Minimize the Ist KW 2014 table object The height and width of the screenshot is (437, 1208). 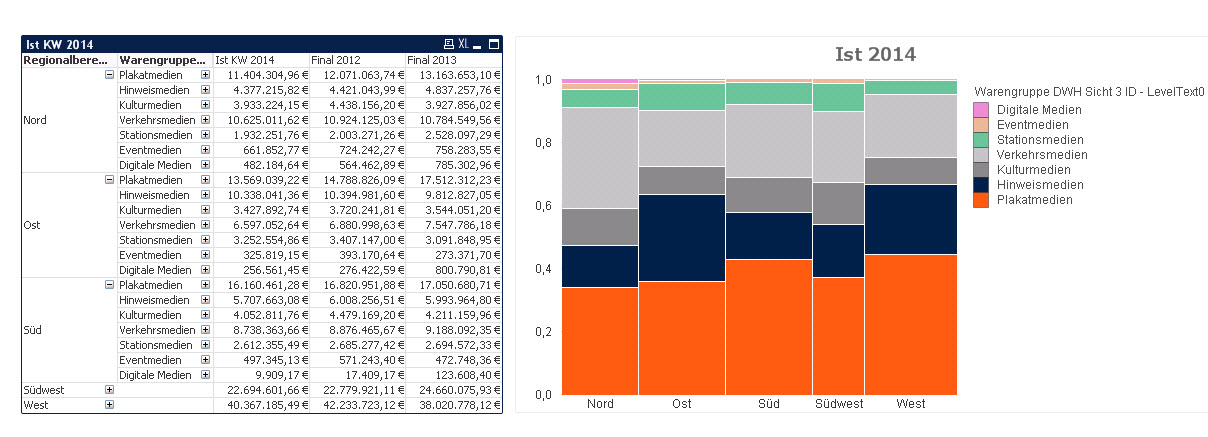click(x=478, y=44)
